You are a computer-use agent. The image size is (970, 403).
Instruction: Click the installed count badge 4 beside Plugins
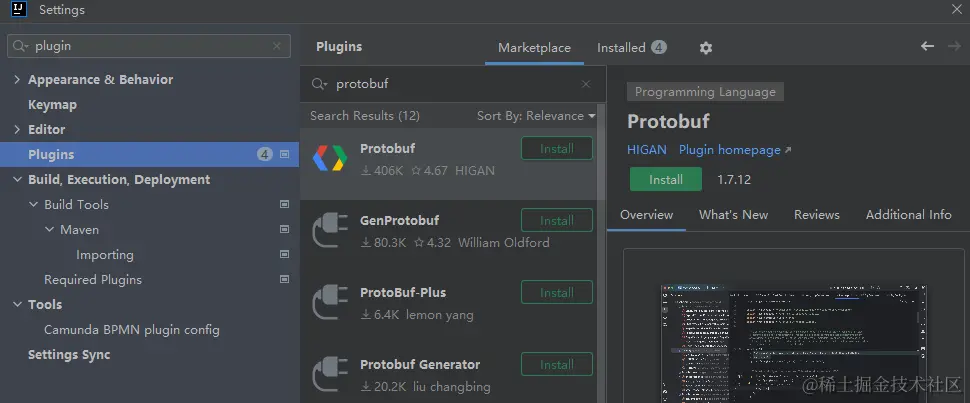265,154
